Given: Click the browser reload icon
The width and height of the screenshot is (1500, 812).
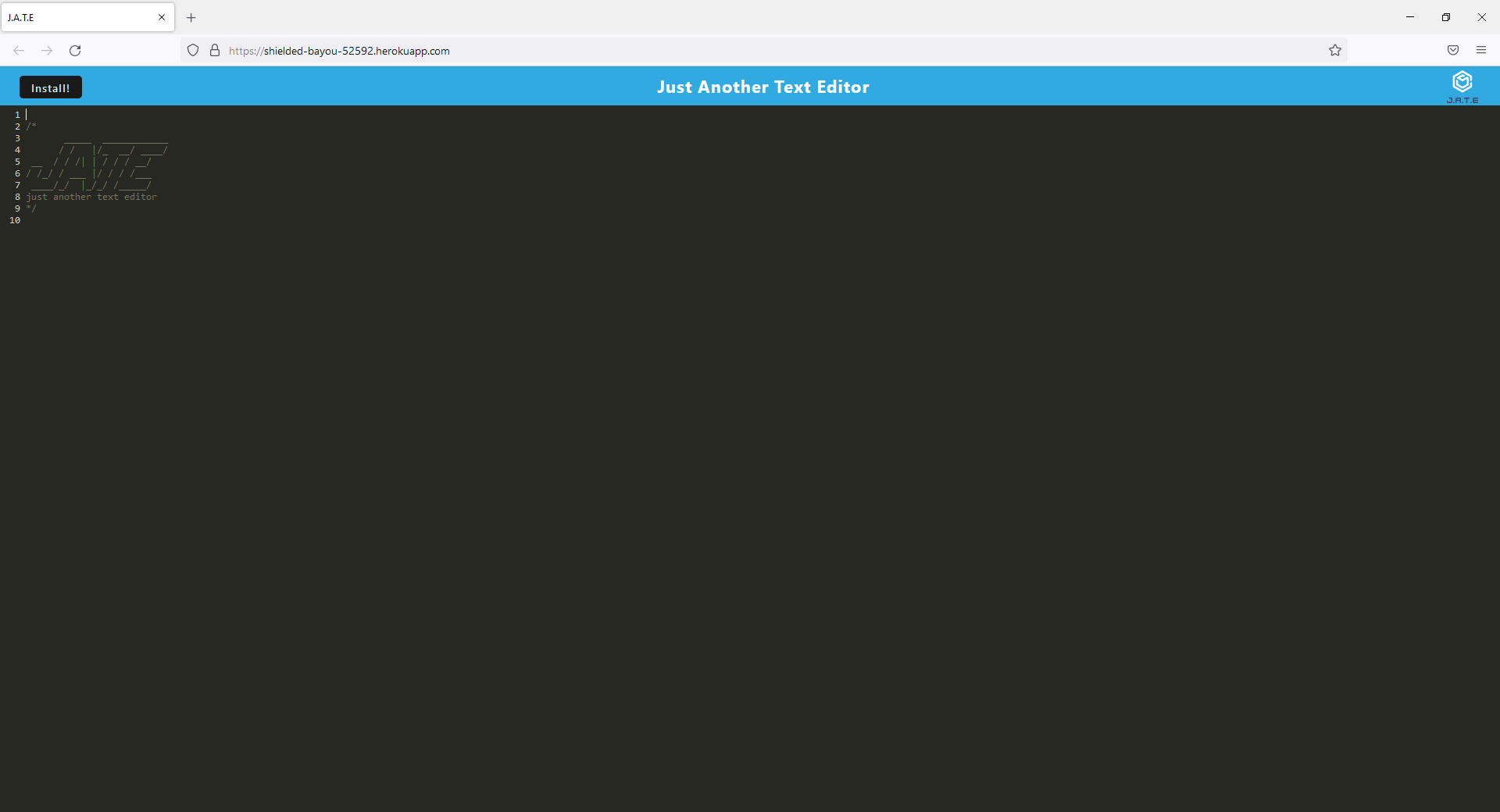Looking at the screenshot, I should 75,50.
